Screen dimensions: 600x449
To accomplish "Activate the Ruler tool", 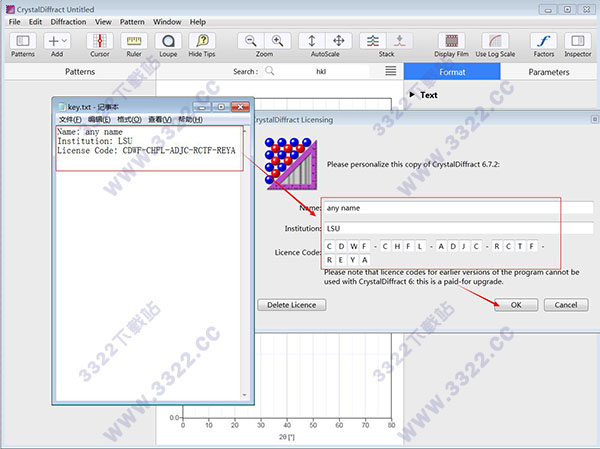I will click(134, 41).
